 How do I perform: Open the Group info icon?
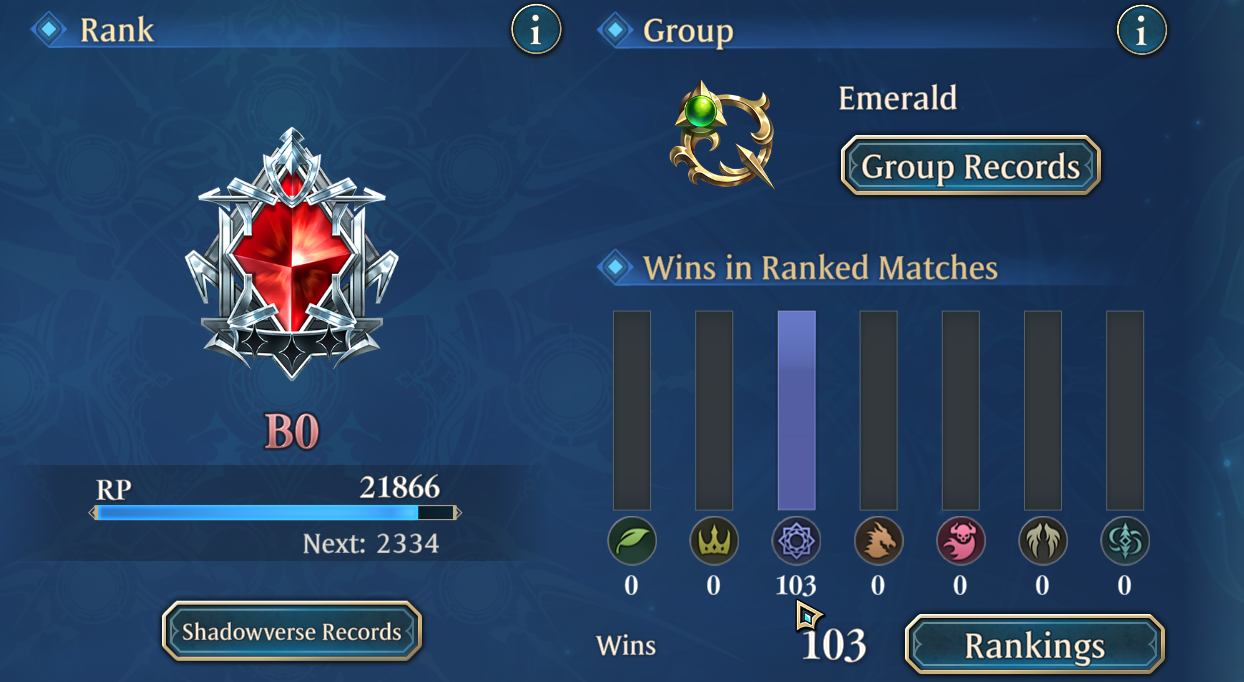[x=1141, y=30]
